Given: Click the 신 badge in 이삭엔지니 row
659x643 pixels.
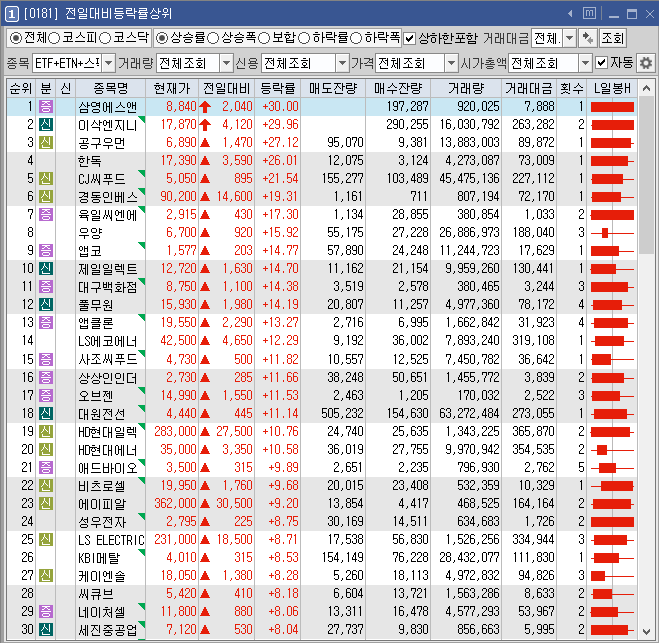Looking at the screenshot, I should 46,124.
